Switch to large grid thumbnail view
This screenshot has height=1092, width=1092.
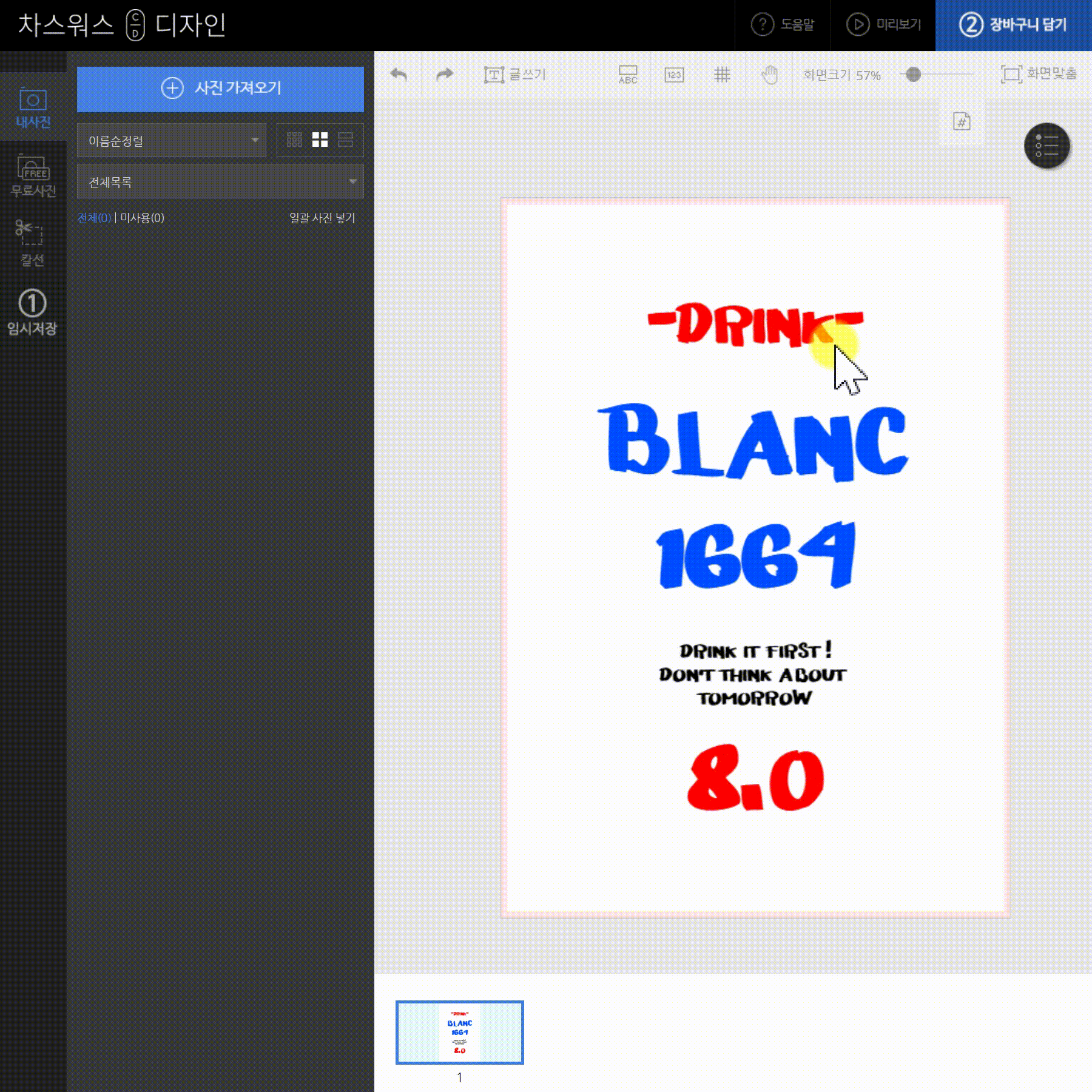(x=320, y=140)
